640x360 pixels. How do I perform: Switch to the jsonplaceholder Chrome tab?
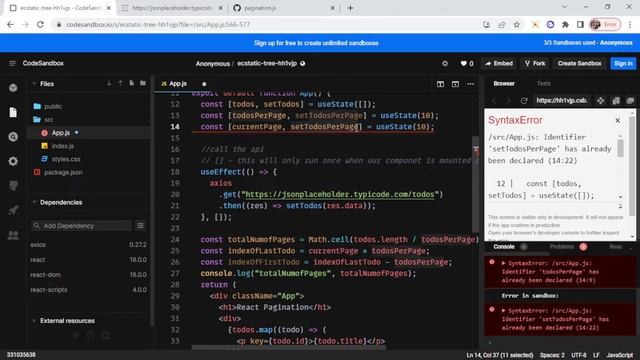pos(172,8)
